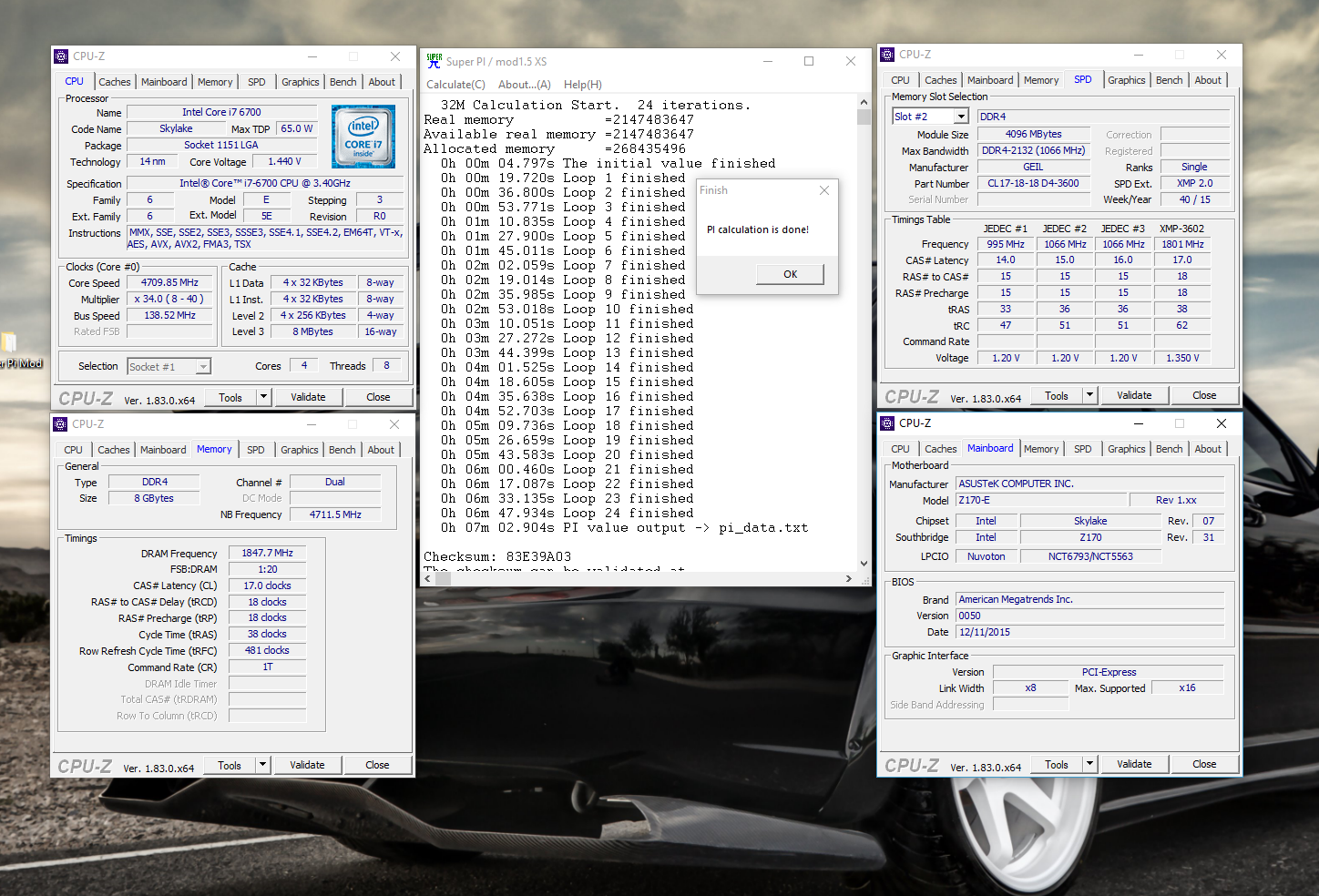Expand the Tools dropdown arrow in Memory tab window
1319x896 pixels.
coord(263,765)
